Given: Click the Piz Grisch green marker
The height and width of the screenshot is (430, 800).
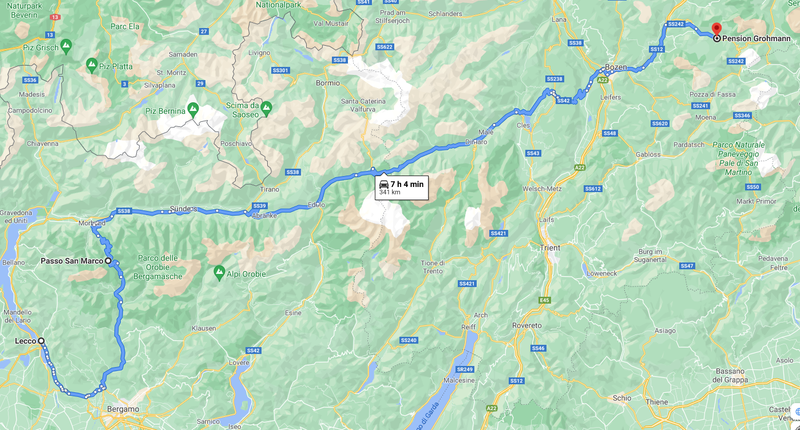Looking at the screenshot, I should click(66, 46).
